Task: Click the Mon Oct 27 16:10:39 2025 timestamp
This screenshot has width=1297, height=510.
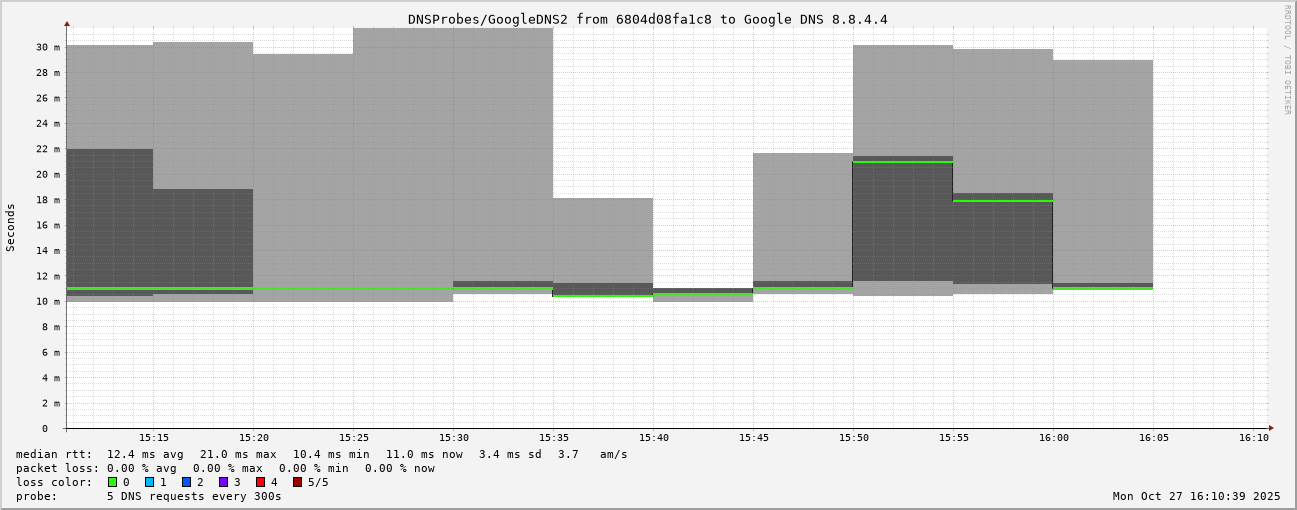Action: click(1196, 496)
